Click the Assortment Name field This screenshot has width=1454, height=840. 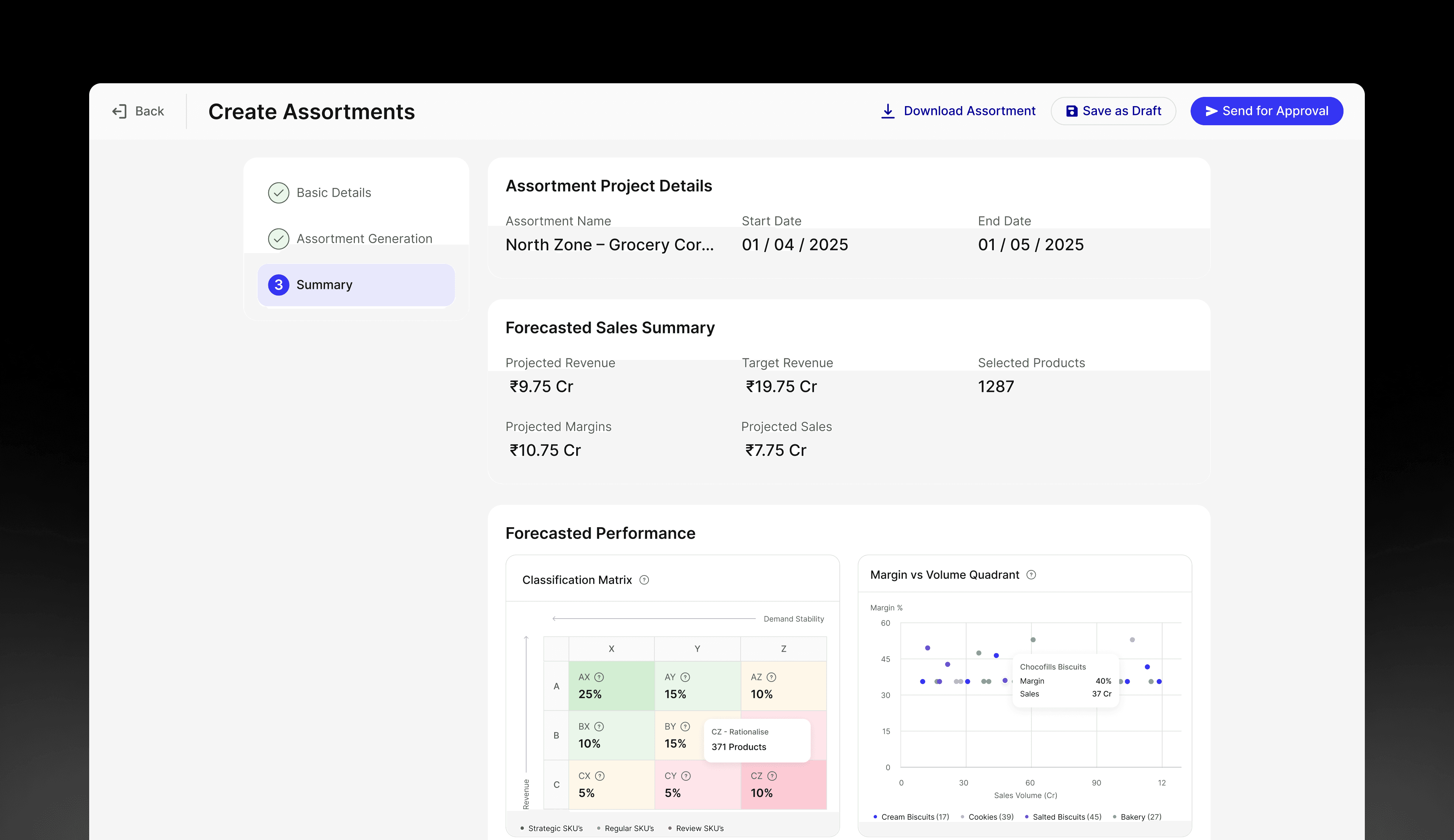pos(610,245)
